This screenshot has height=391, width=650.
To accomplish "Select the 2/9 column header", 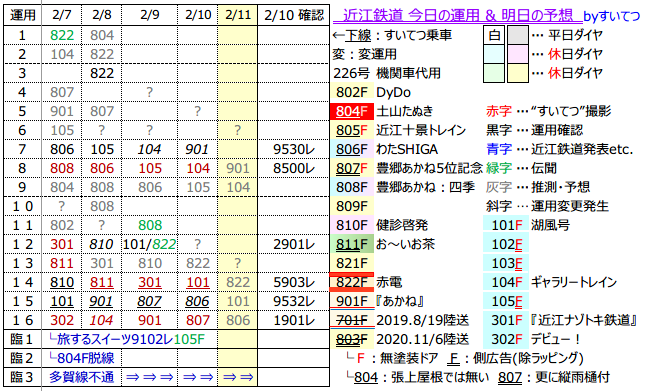I will tap(150, 15).
